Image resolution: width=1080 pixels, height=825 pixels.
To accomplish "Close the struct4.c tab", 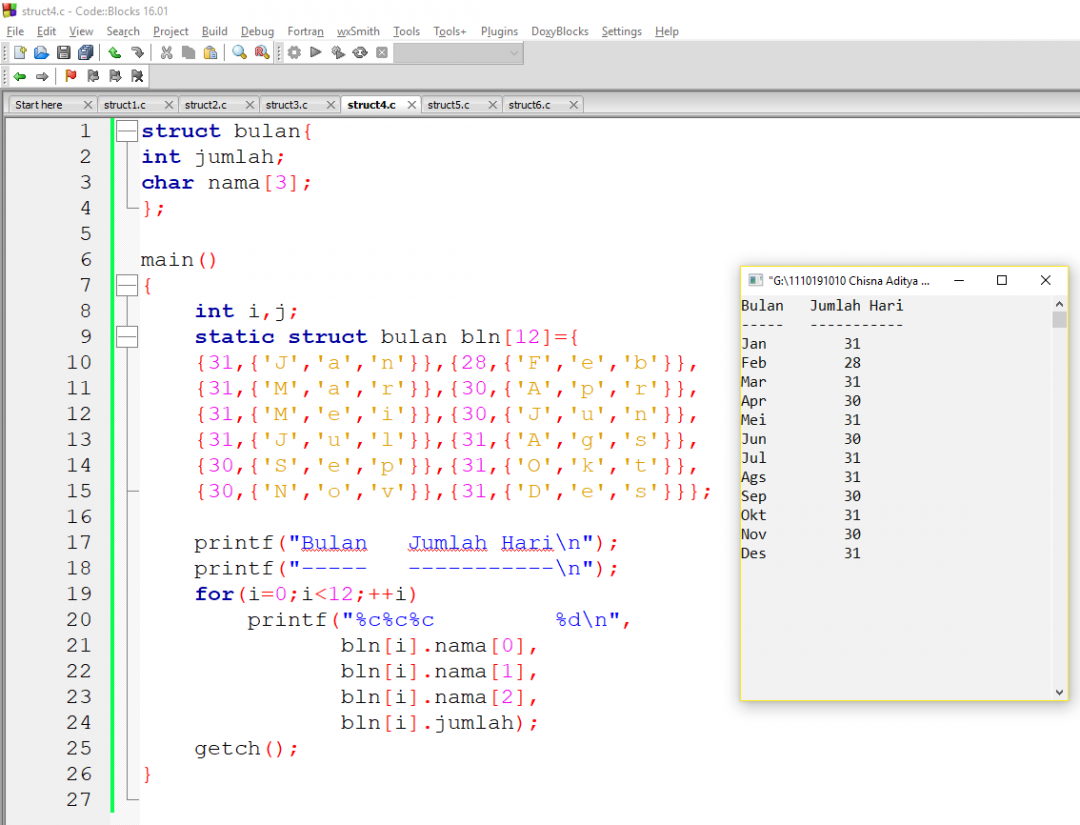I will coord(412,105).
